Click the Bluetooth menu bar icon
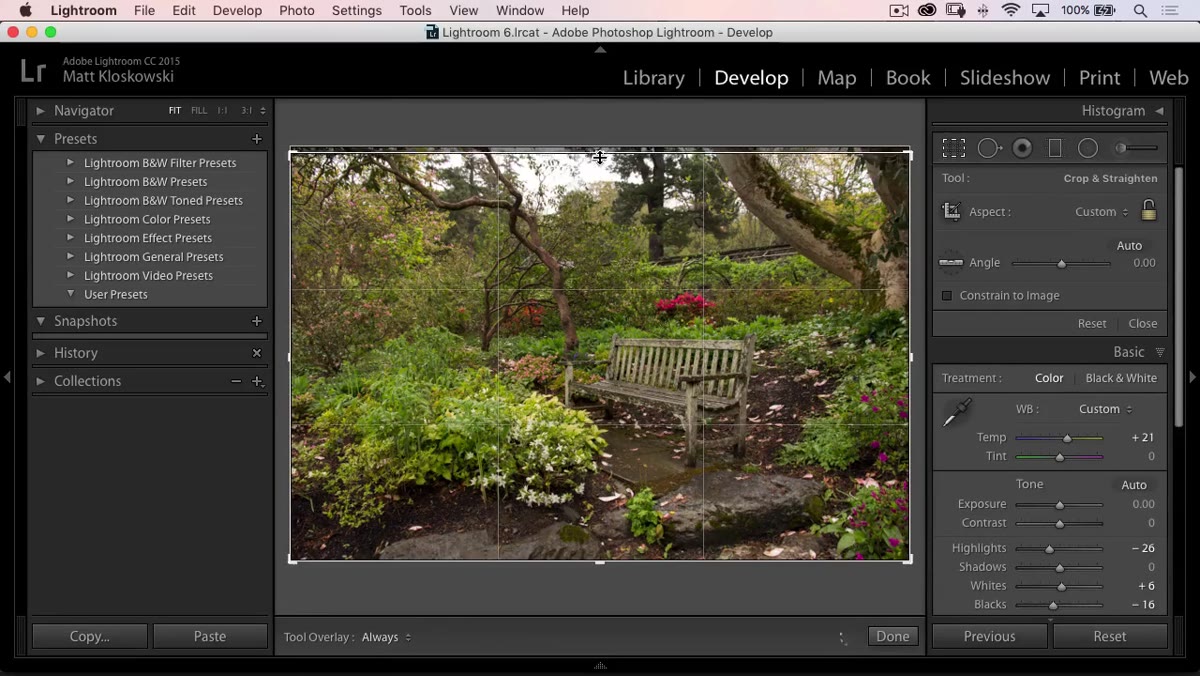The height and width of the screenshot is (676, 1200). tap(983, 11)
